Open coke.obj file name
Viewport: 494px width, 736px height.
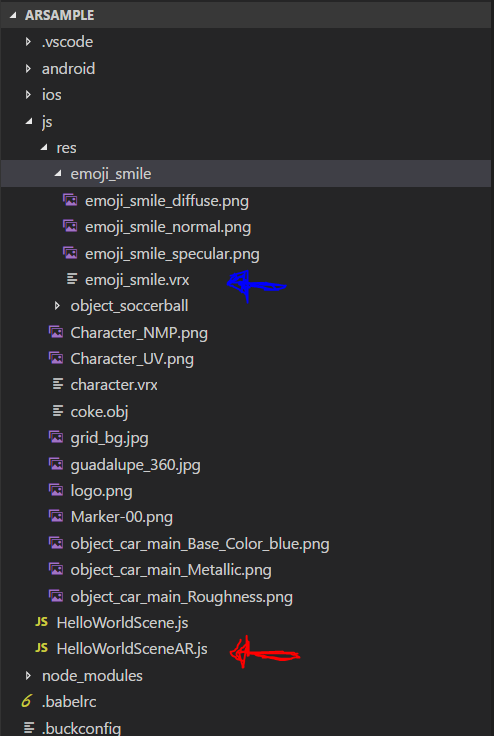point(99,412)
